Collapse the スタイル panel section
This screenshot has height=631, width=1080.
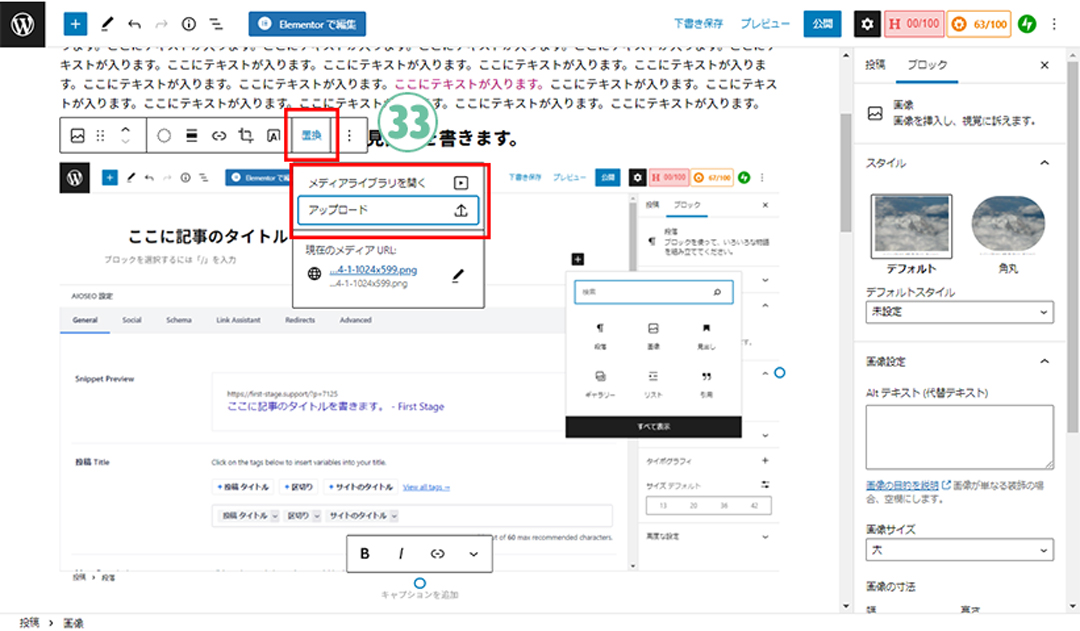pyautogui.click(x=1045, y=162)
